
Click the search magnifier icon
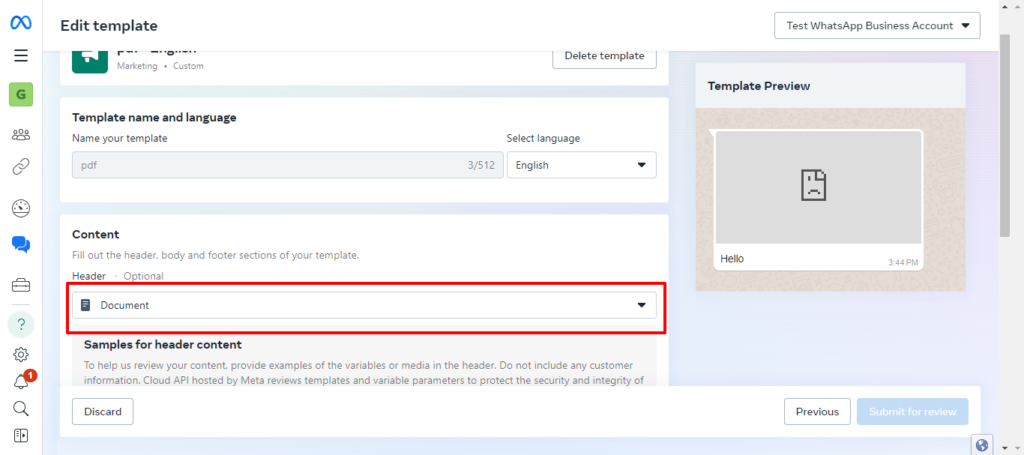[x=21, y=408]
